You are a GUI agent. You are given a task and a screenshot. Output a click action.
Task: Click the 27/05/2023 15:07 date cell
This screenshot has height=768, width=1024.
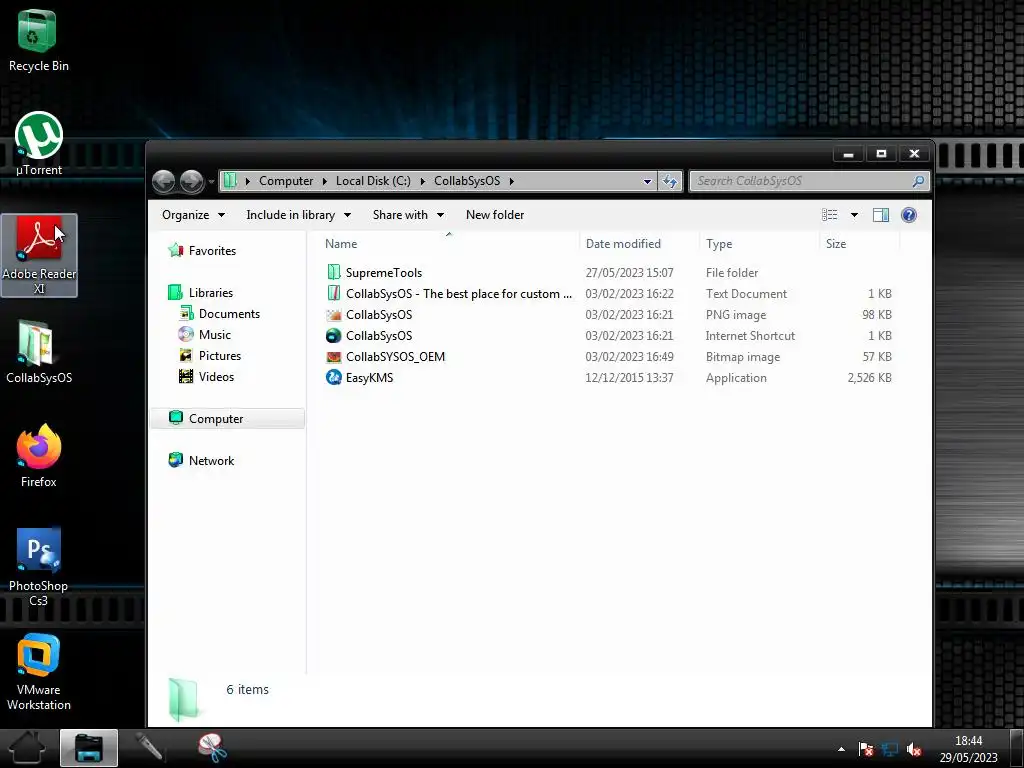pos(630,272)
